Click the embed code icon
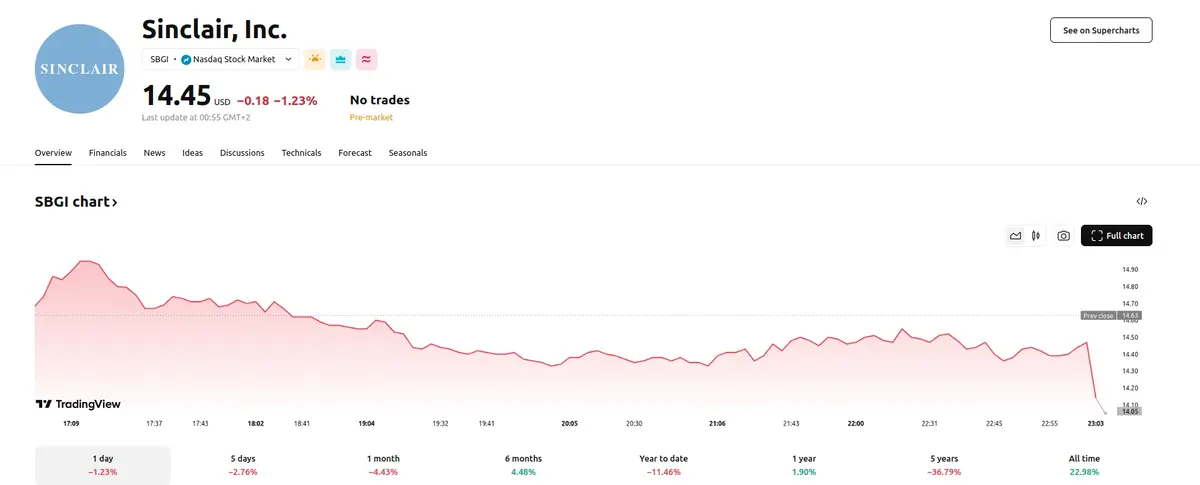This screenshot has width=1200, height=485. tap(1142, 202)
